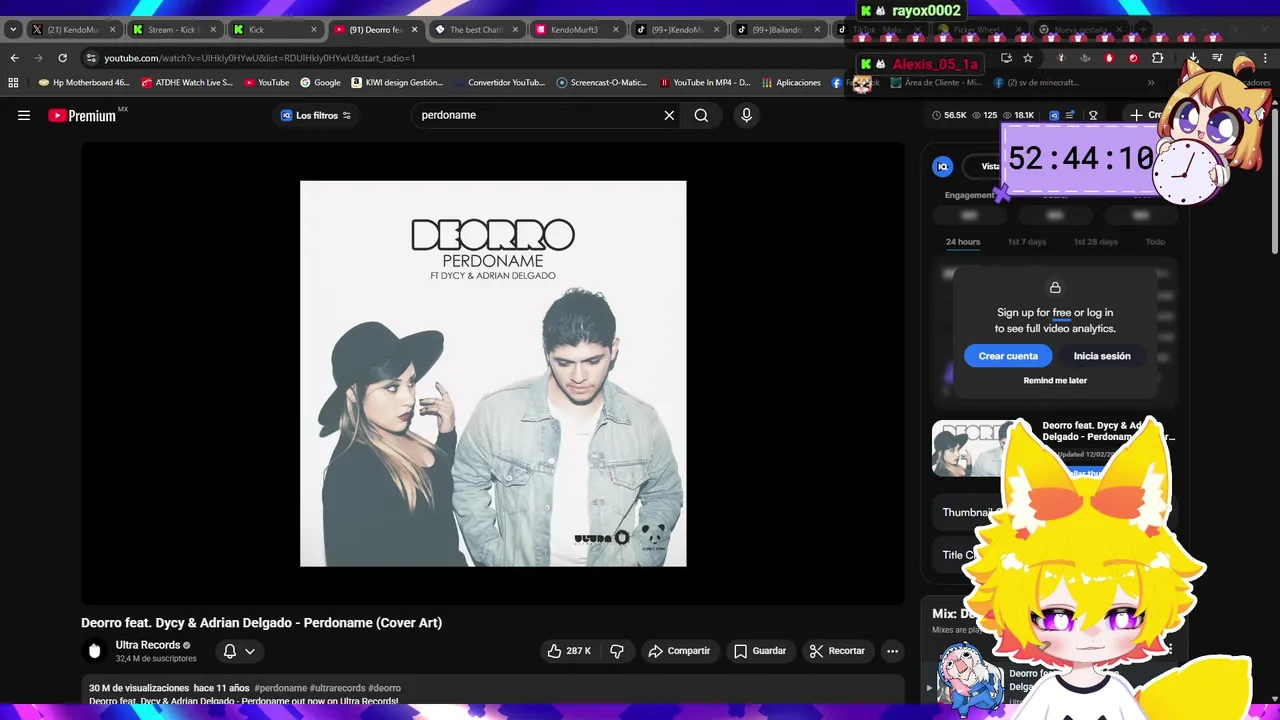Open the three-dot more actions menu
1280x720 pixels.
(x=892, y=651)
